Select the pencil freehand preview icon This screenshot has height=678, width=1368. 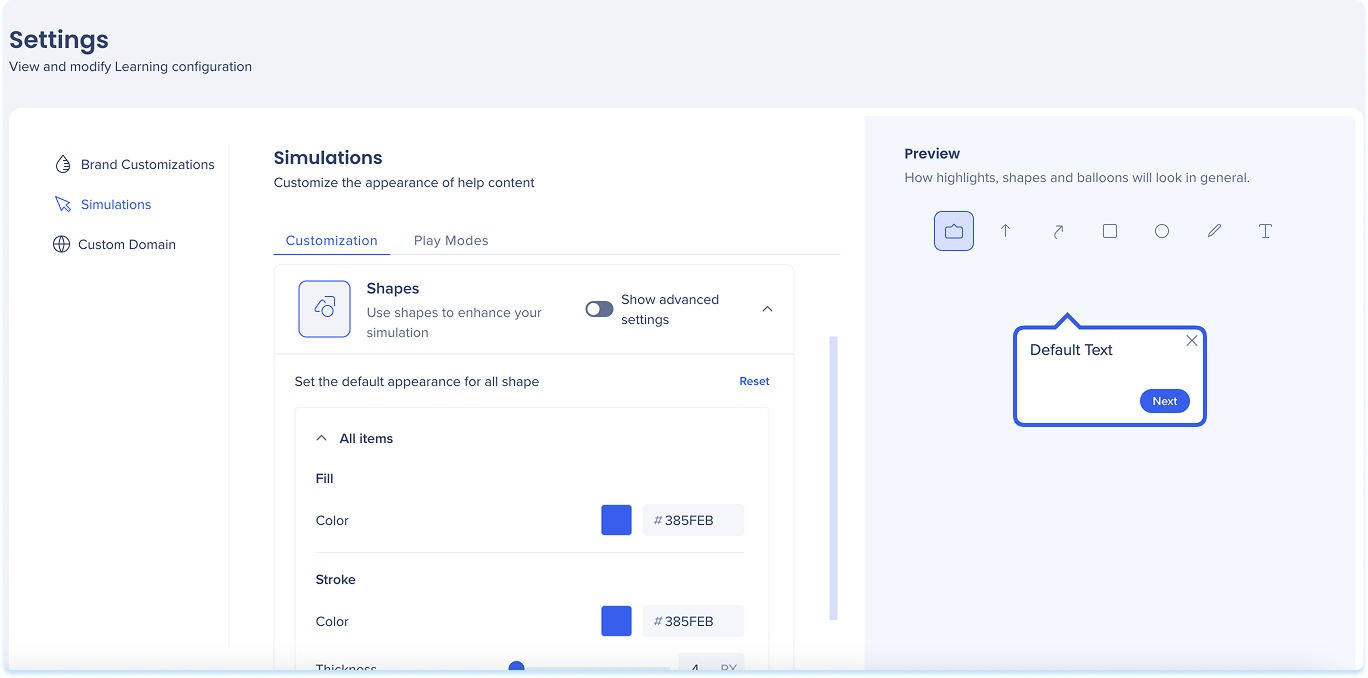coord(1213,231)
